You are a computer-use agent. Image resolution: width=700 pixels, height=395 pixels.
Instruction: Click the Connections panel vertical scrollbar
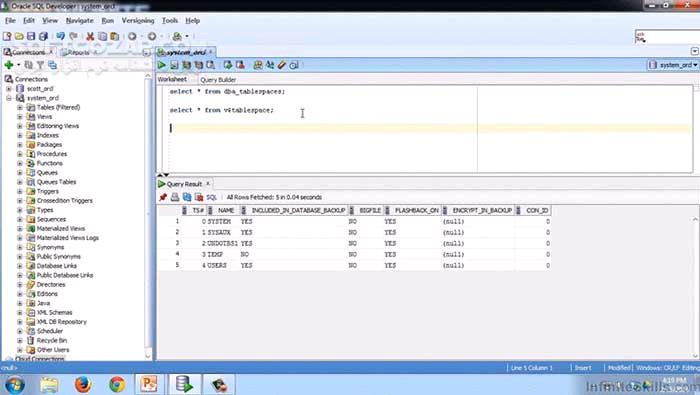click(x=148, y=216)
